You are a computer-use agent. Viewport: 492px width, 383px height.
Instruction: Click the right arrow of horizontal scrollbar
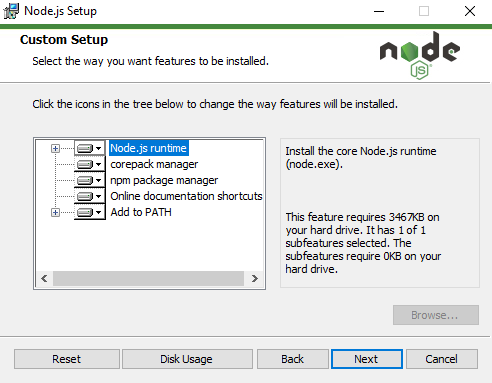tap(255, 278)
